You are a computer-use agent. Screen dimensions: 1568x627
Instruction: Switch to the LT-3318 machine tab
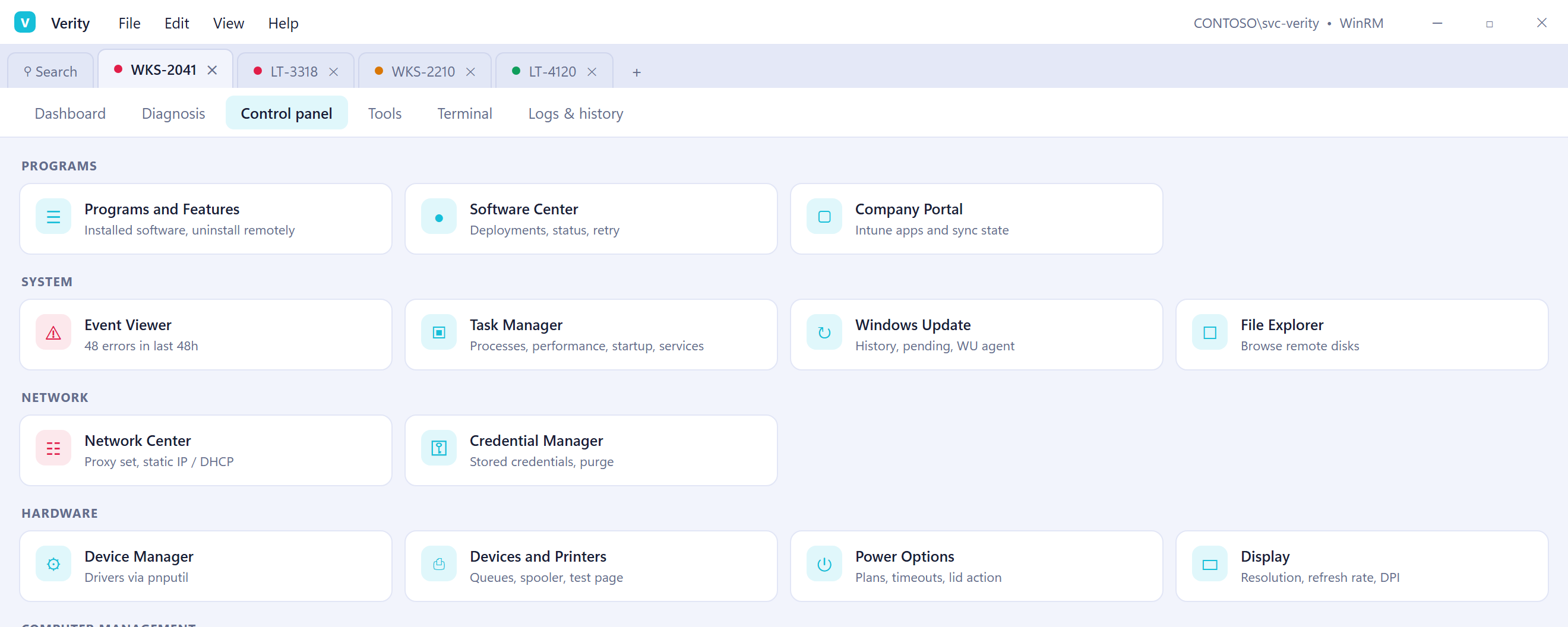point(295,71)
